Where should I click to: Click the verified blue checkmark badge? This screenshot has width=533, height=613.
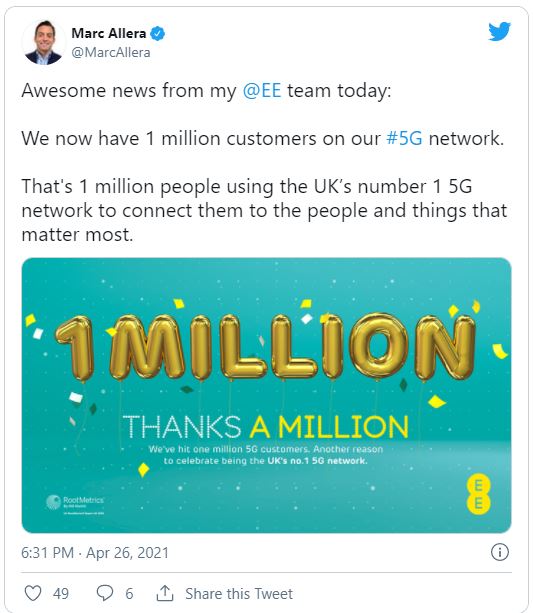157,34
